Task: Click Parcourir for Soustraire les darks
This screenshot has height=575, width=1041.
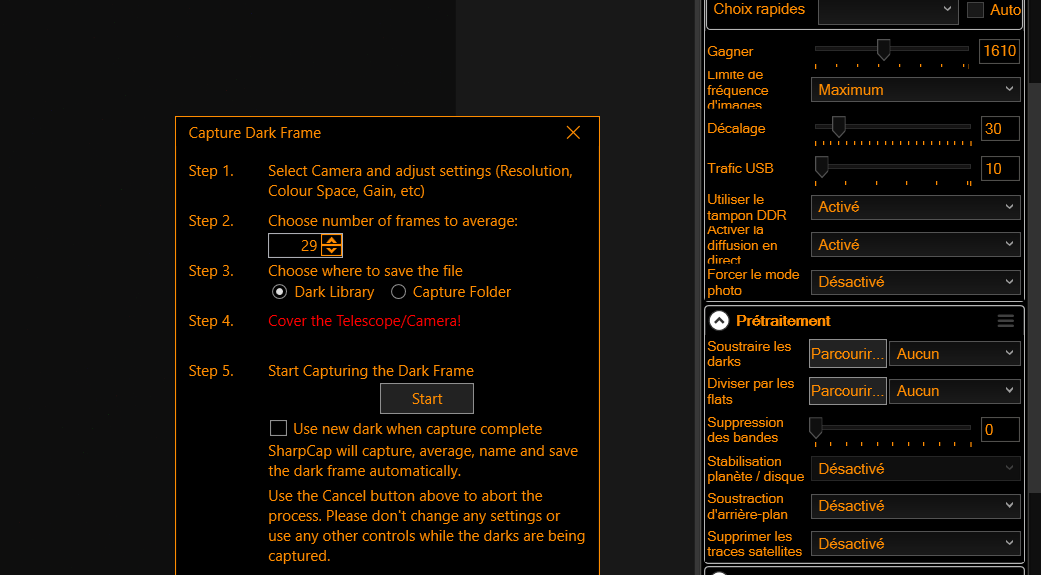Action: click(847, 354)
